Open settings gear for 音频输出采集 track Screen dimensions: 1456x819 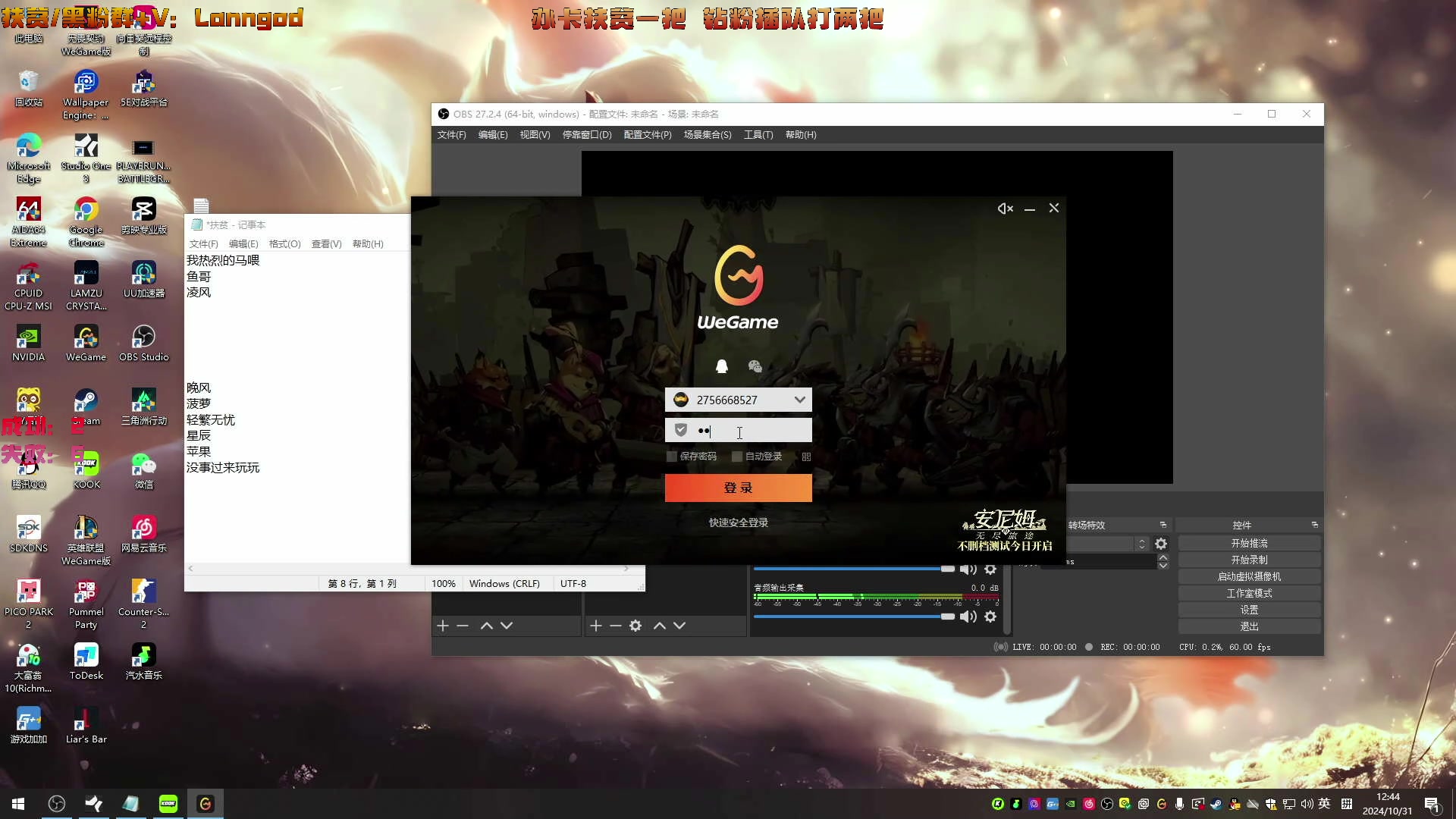(x=990, y=617)
